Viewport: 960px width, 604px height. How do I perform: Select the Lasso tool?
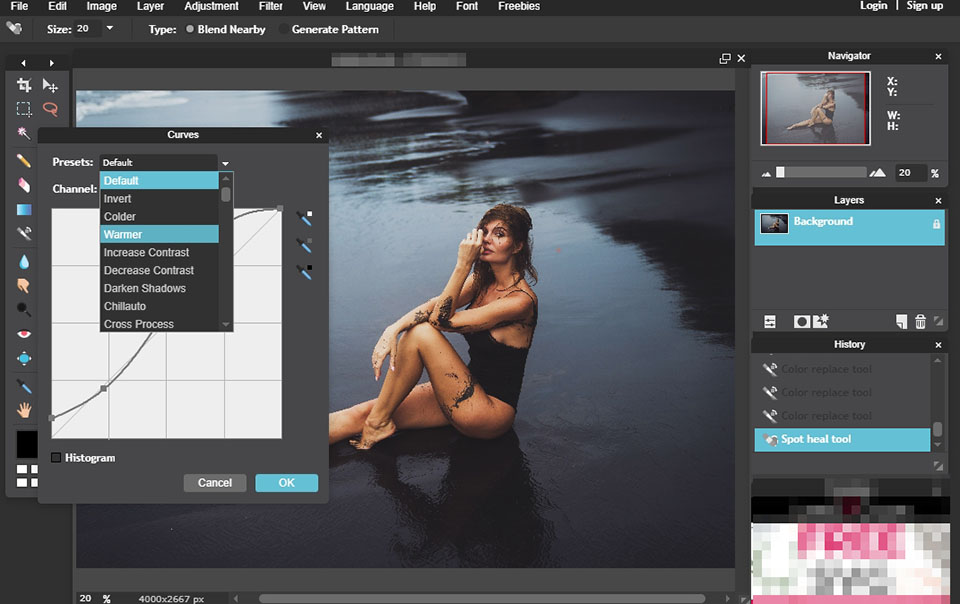tap(50, 109)
